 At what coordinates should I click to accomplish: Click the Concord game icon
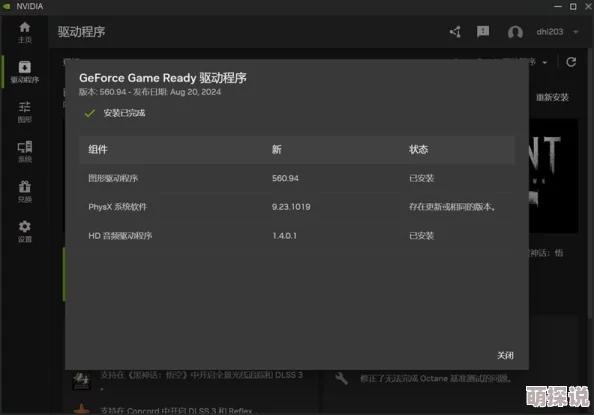81,410
